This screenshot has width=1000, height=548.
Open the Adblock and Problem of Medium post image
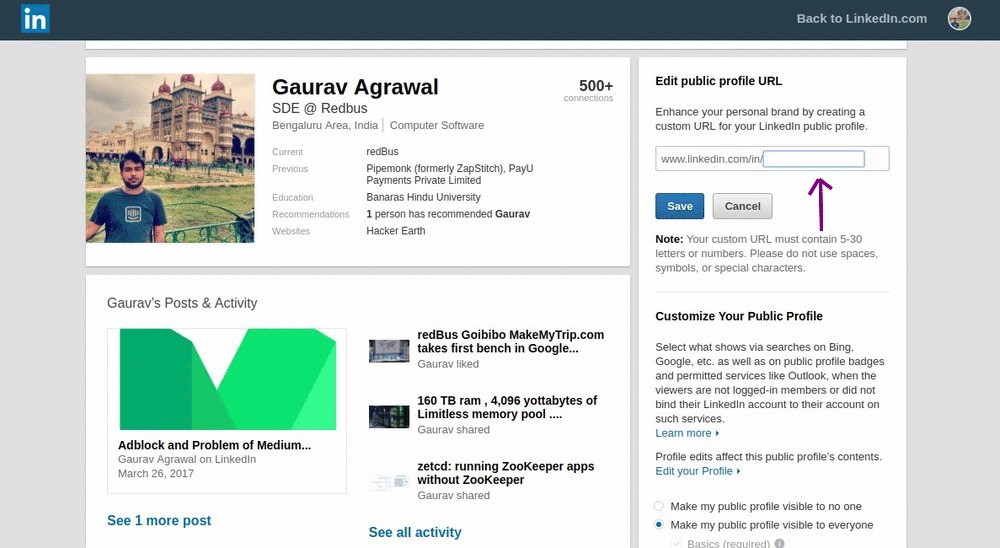point(228,379)
